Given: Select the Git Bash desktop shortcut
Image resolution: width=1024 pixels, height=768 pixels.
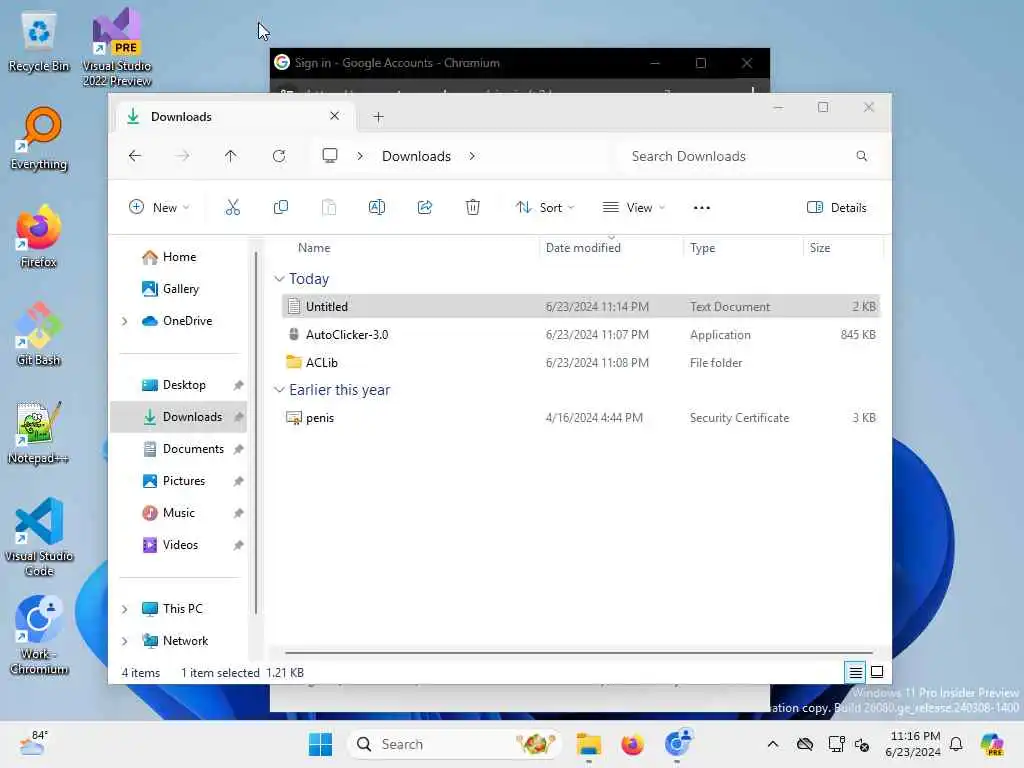Looking at the screenshot, I should pyautogui.click(x=39, y=334).
